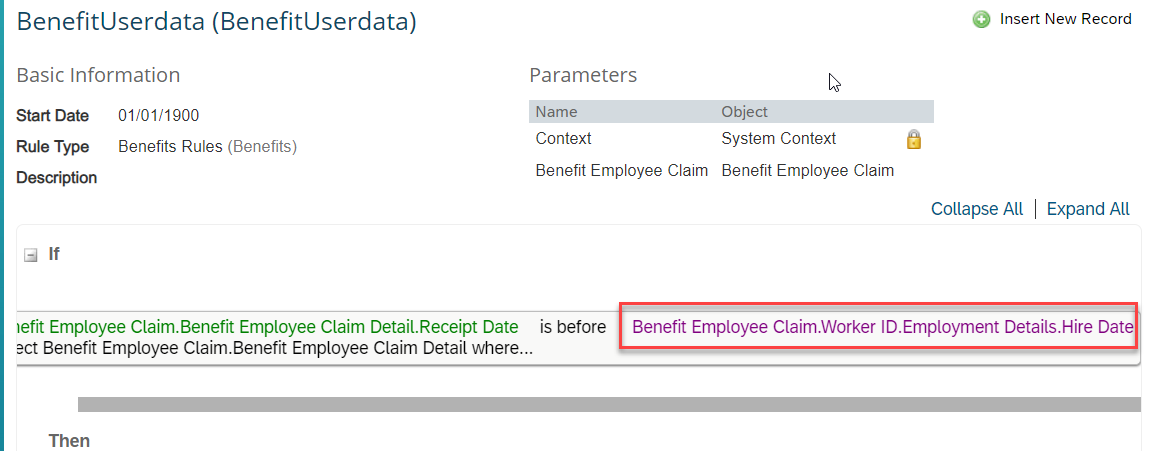Click the BenefitUserdata rule title
The width and height of the screenshot is (1153, 451).
(216, 21)
